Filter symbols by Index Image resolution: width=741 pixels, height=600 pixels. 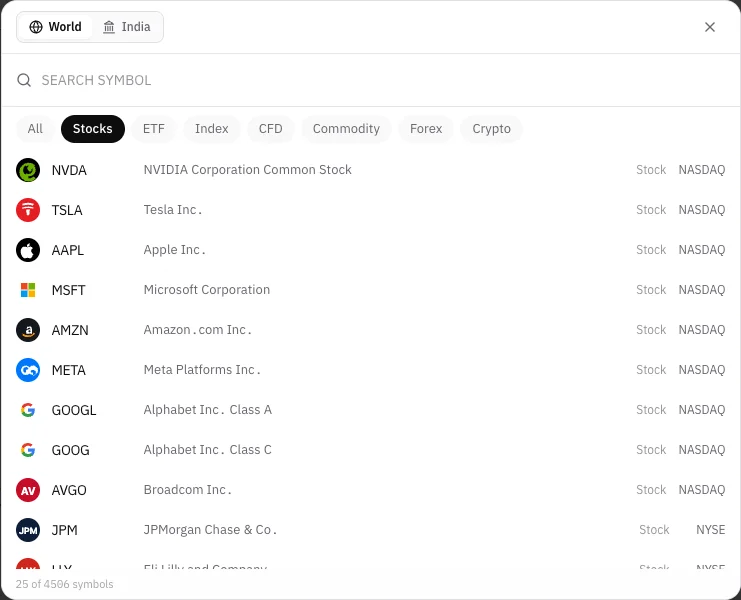click(212, 129)
